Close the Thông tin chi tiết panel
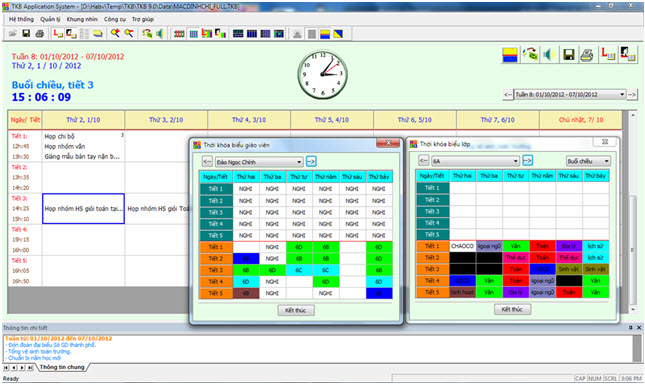Image resolution: width=645 pixels, height=384 pixels. tap(639, 328)
